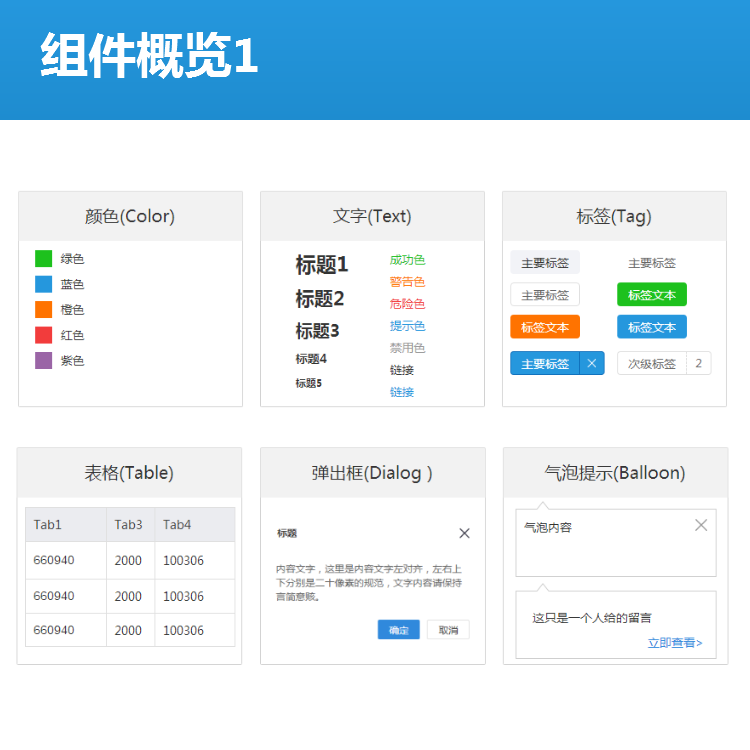Click the 提示色 blue text
Screen dimensions: 750x750
tap(407, 326)
